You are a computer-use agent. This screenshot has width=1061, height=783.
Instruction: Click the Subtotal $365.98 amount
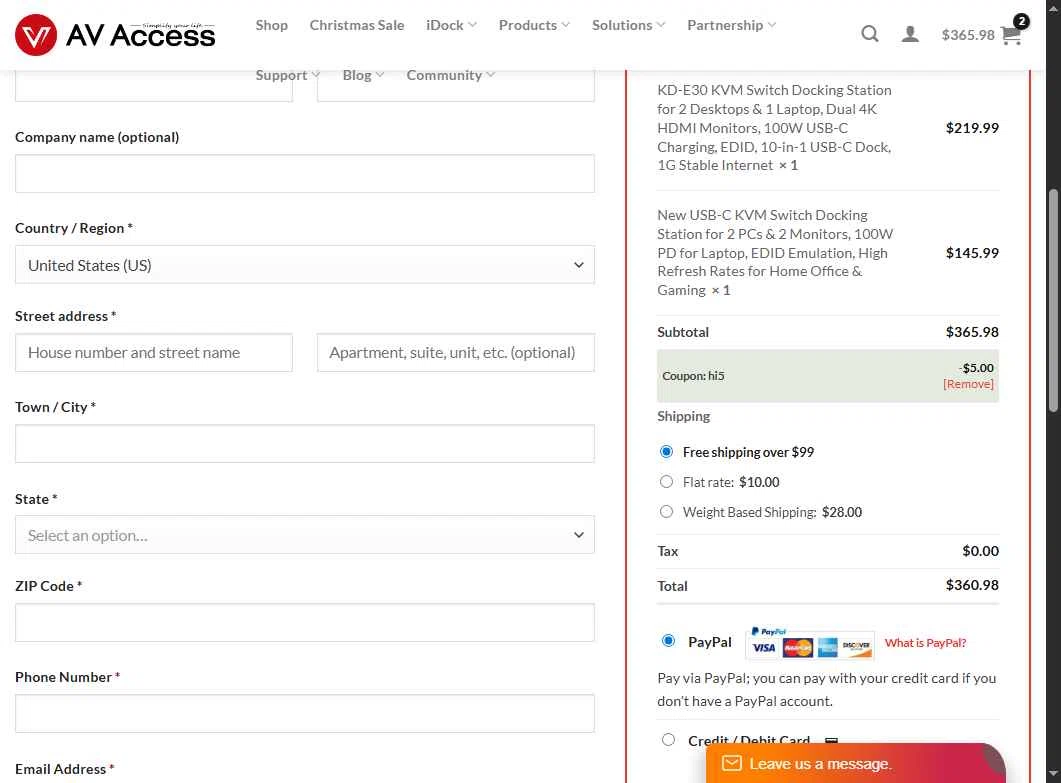(x=972, y=332)
